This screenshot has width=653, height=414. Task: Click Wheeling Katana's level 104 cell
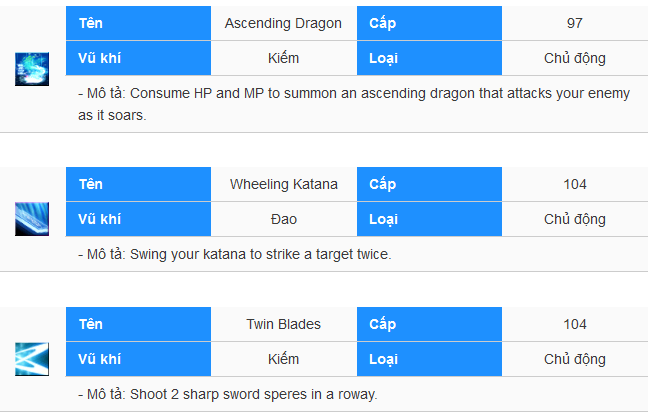pyautogui.click(x=575, y=184)
